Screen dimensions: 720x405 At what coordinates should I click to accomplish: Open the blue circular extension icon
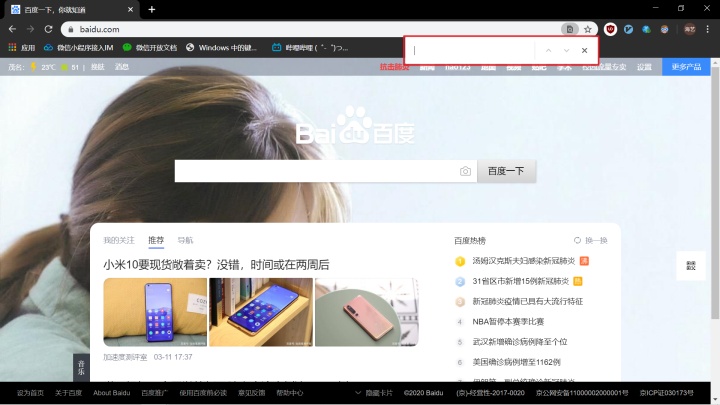(x=628, y=29)
